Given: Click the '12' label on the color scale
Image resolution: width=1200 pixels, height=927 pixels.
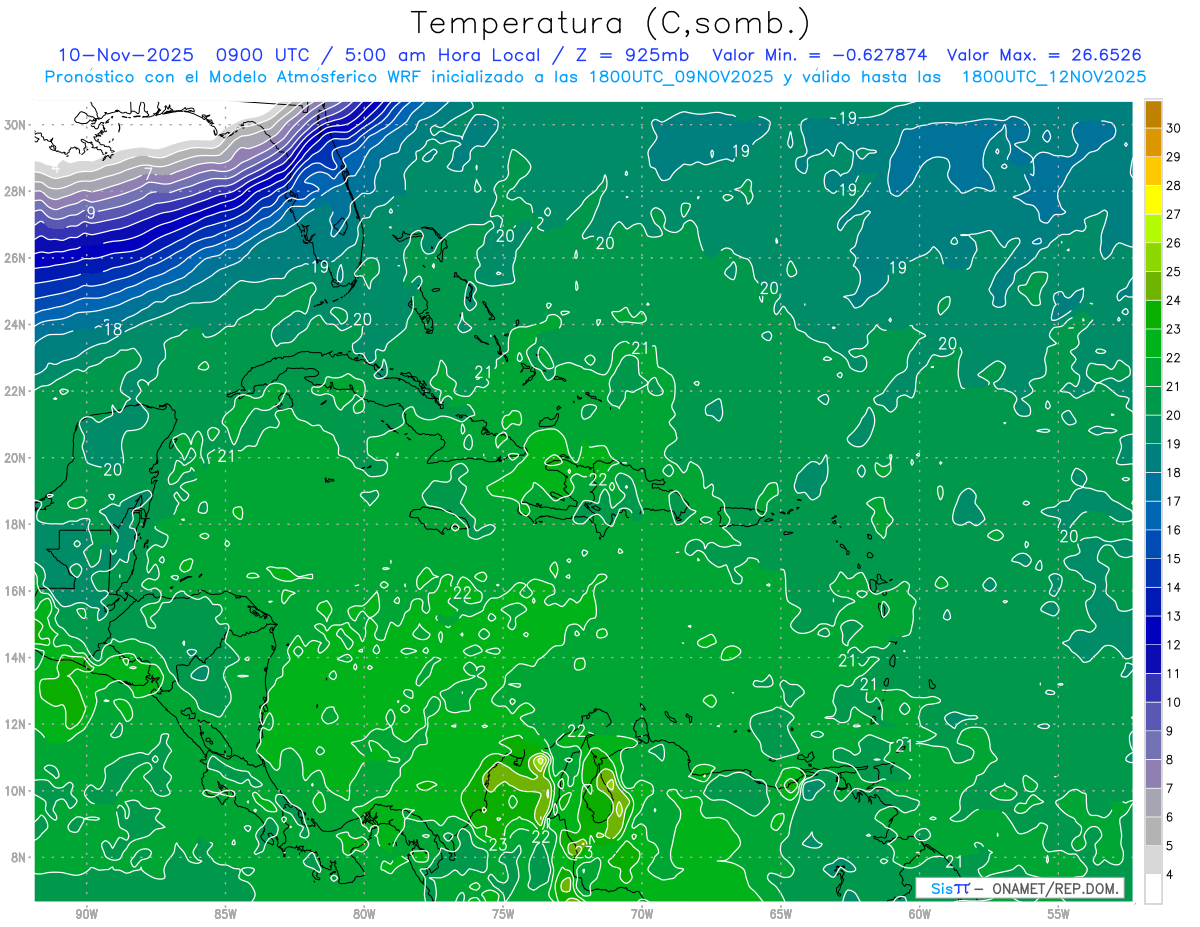Looking at the screenshot, I should click(1173, 645).
